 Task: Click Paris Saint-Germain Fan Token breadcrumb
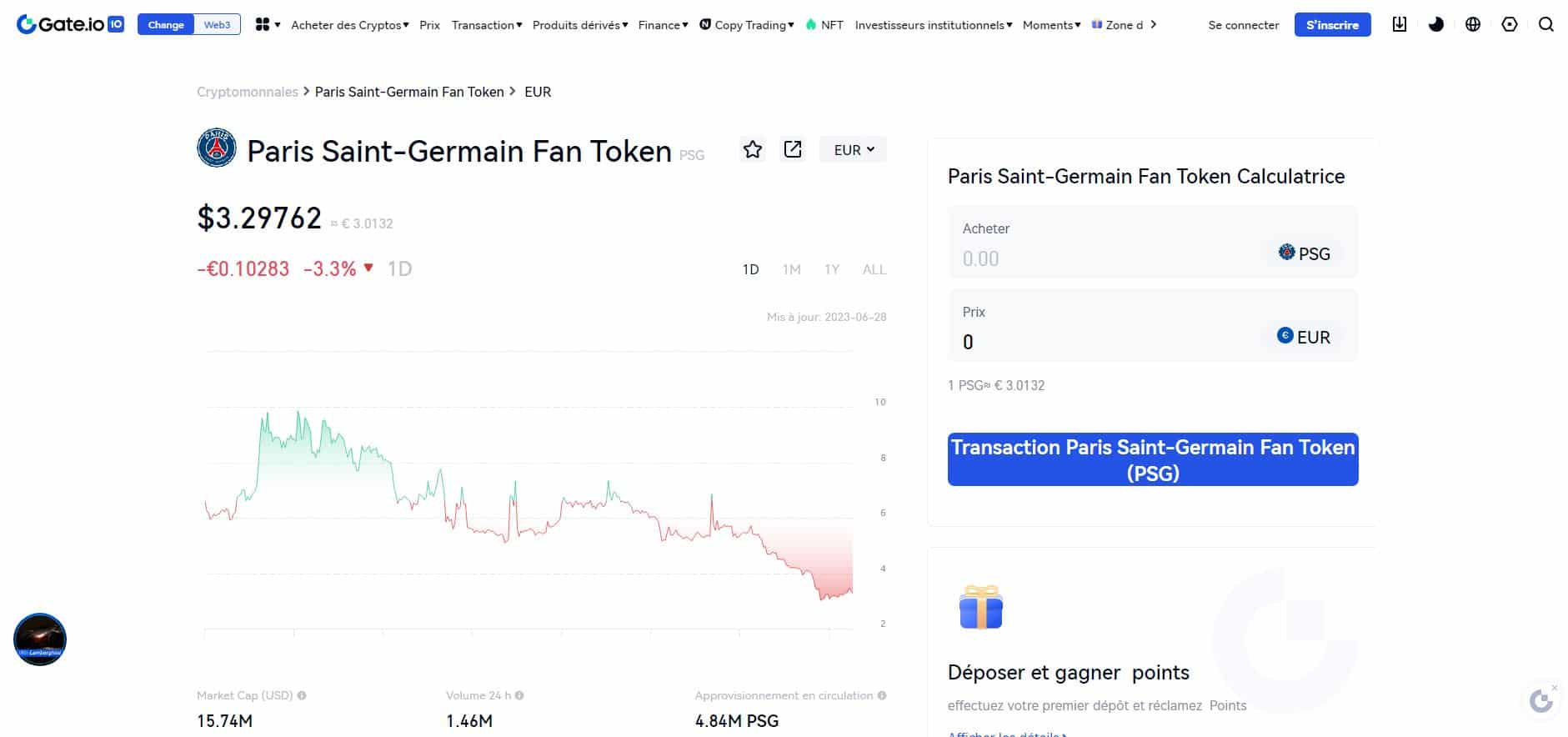(x=409, y=92)
